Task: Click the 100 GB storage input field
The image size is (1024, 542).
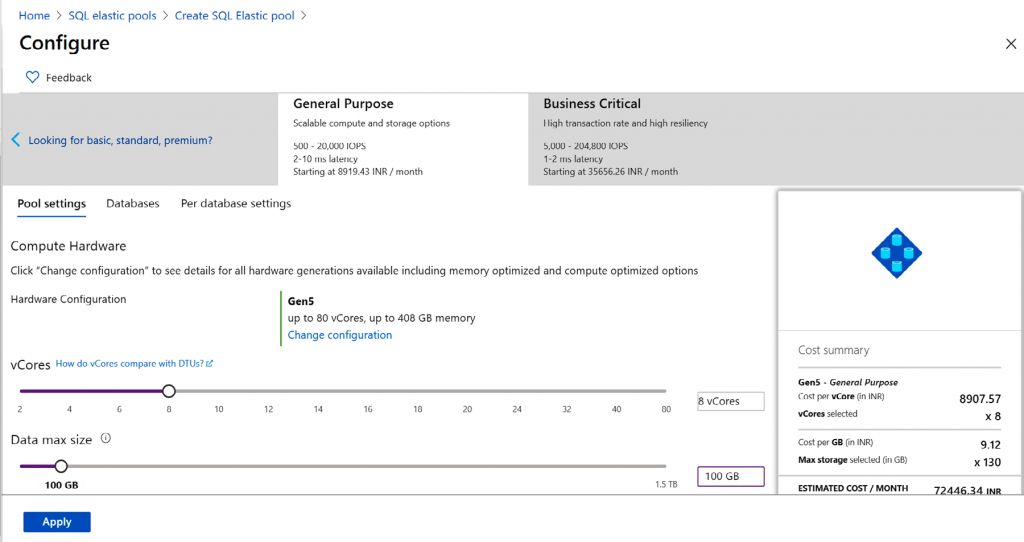Action: (730, 476)
